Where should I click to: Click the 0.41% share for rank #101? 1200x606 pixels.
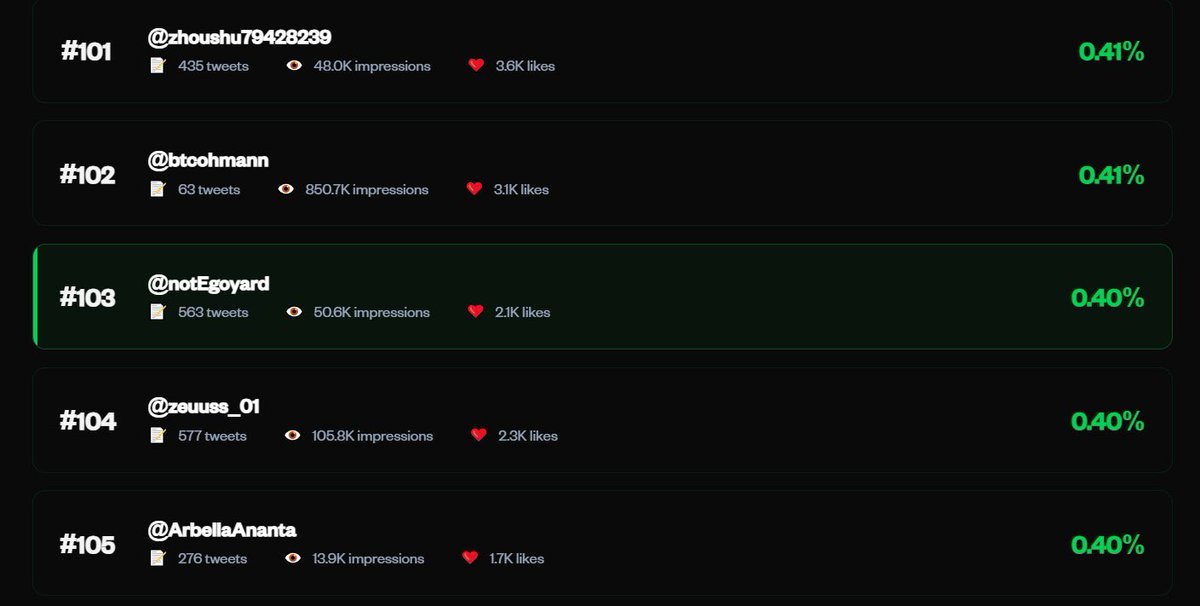[1111, 52]
